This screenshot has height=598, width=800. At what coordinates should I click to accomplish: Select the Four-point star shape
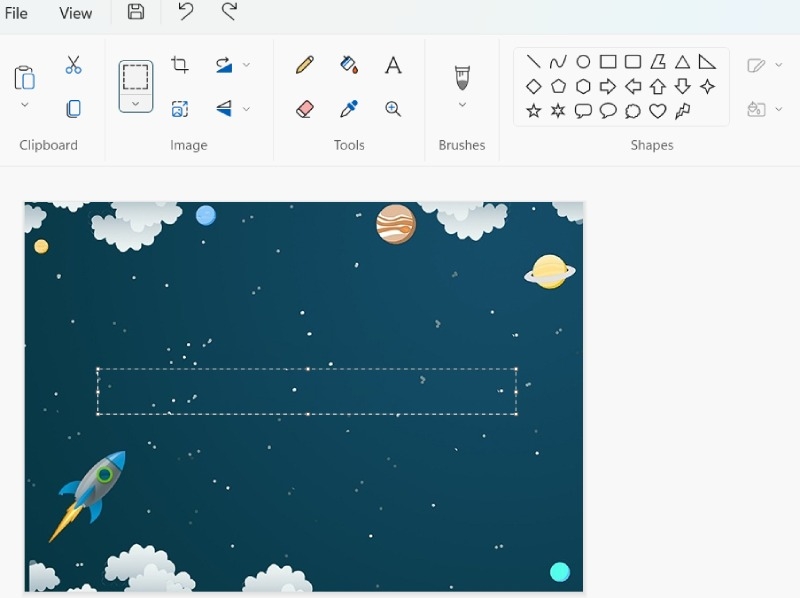click(707, 86)
